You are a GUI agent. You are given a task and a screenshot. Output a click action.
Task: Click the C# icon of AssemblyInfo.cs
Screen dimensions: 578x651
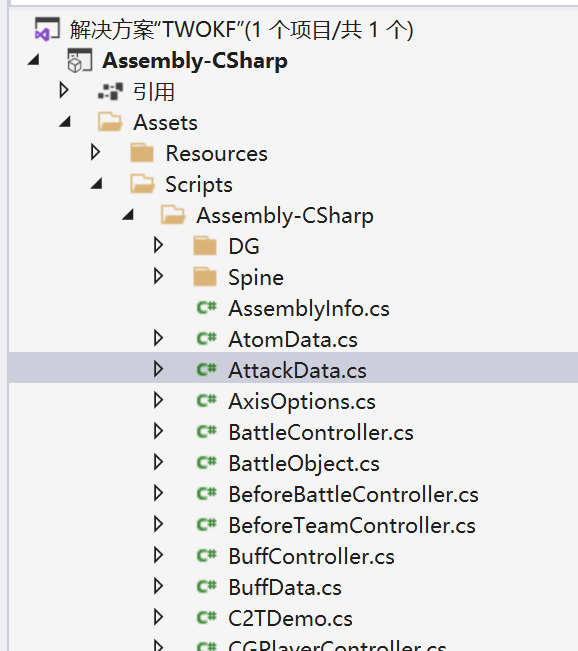click(x=206, y=308)
